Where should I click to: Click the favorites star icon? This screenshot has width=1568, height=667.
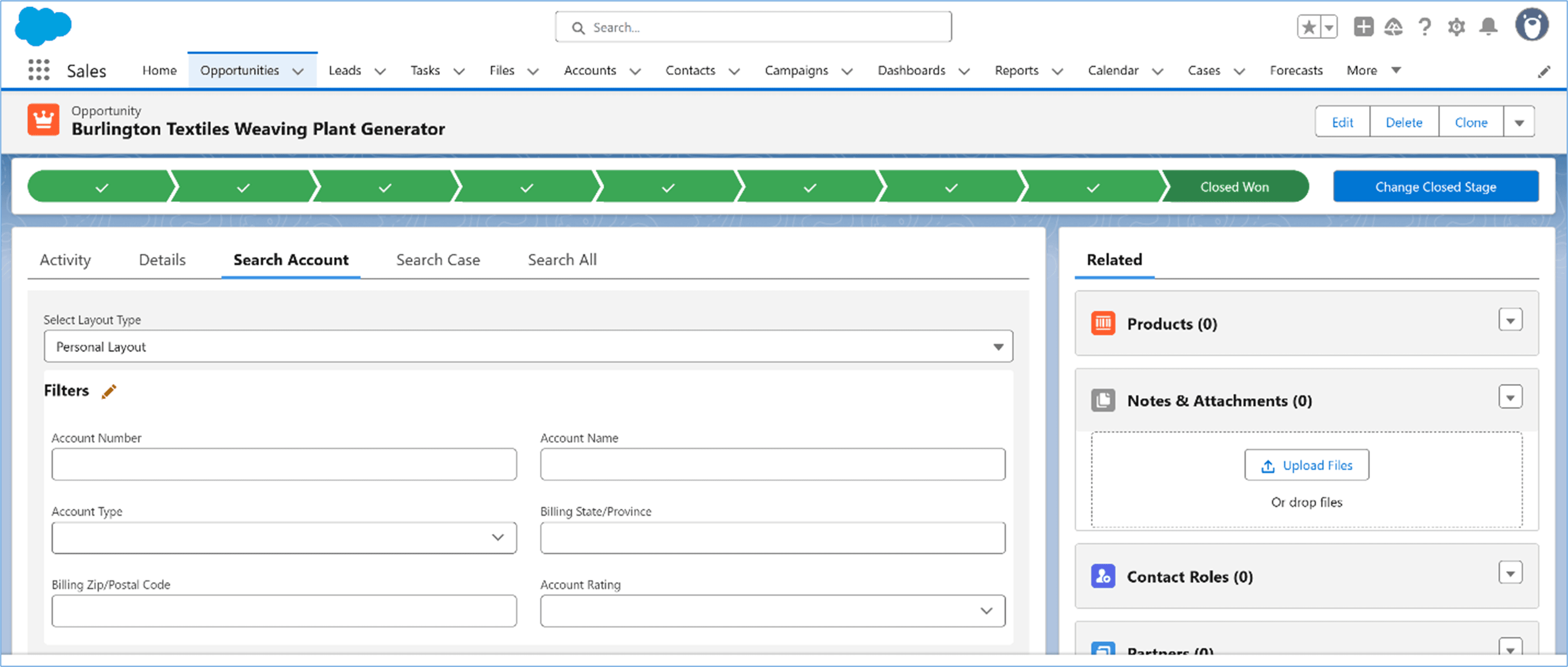point(1309,27)
